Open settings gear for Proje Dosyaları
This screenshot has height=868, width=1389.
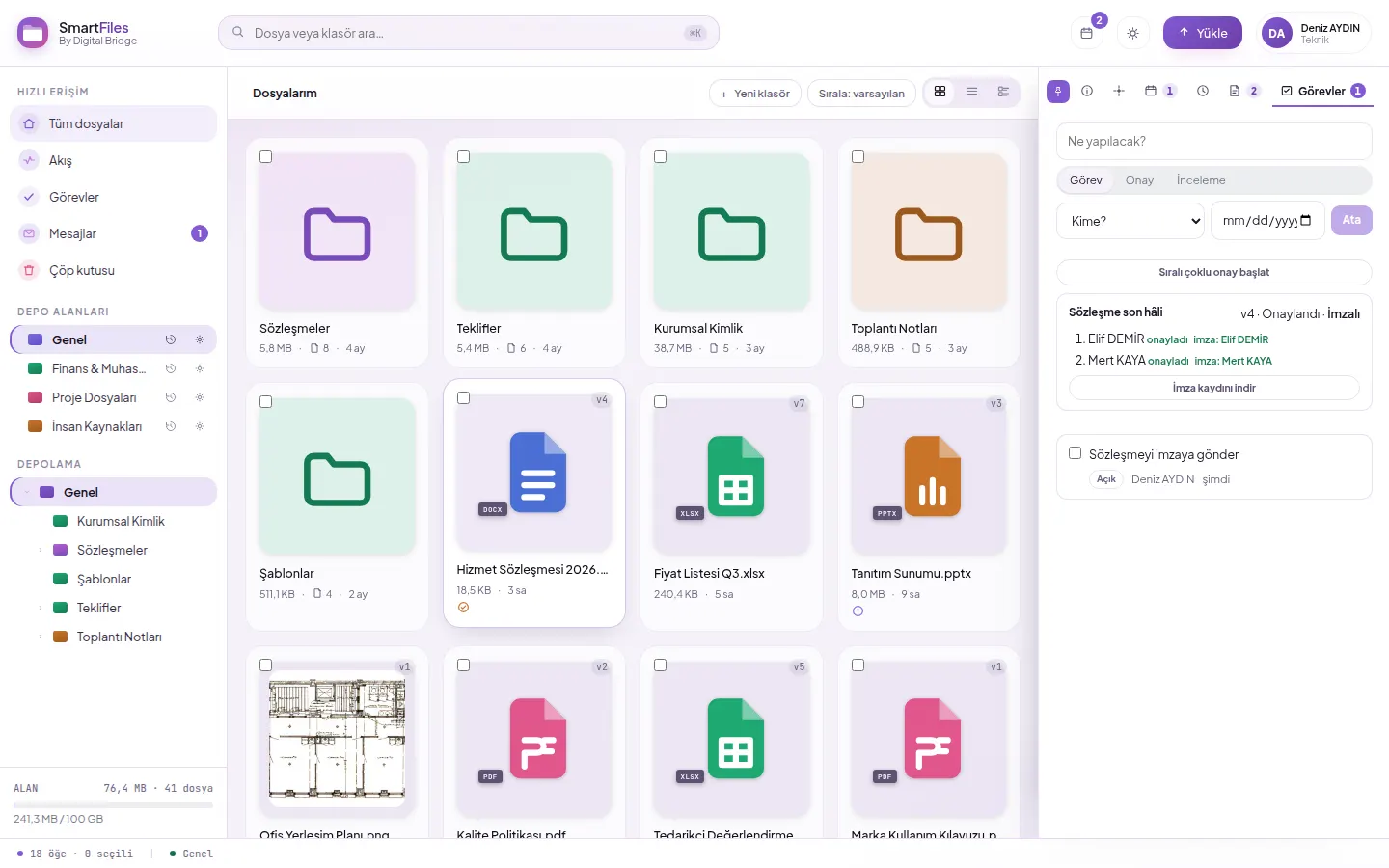(x=200, y=397)
